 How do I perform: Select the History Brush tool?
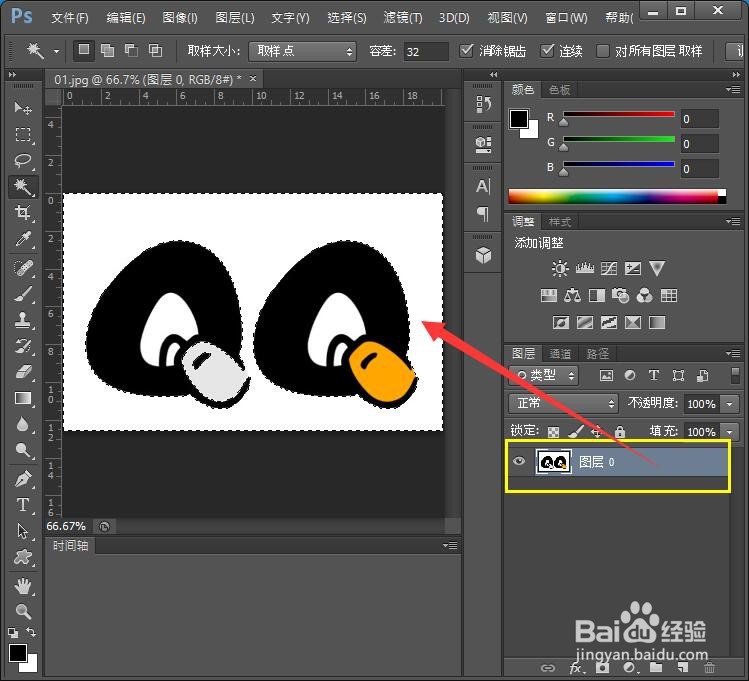click(22, 346)
